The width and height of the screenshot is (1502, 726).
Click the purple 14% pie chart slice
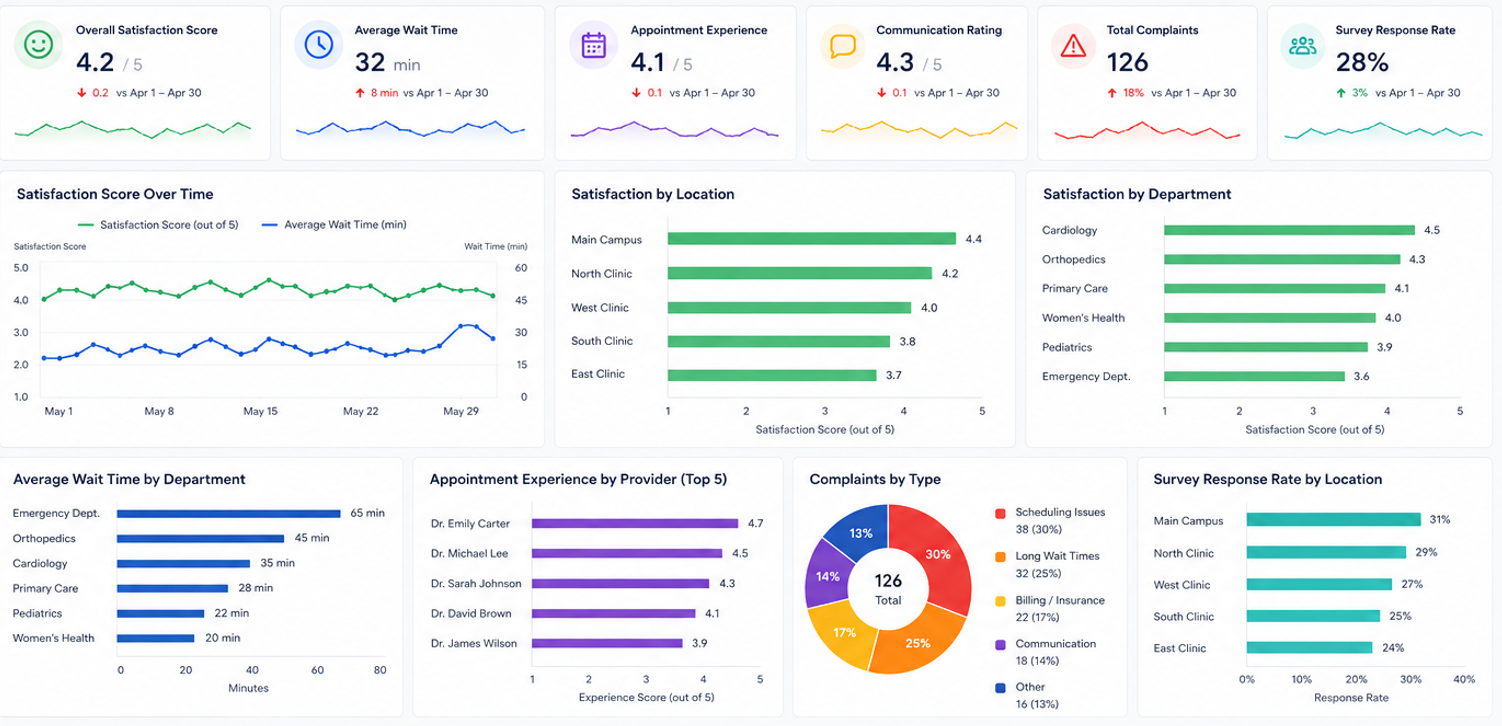click(x=827, y=575)
